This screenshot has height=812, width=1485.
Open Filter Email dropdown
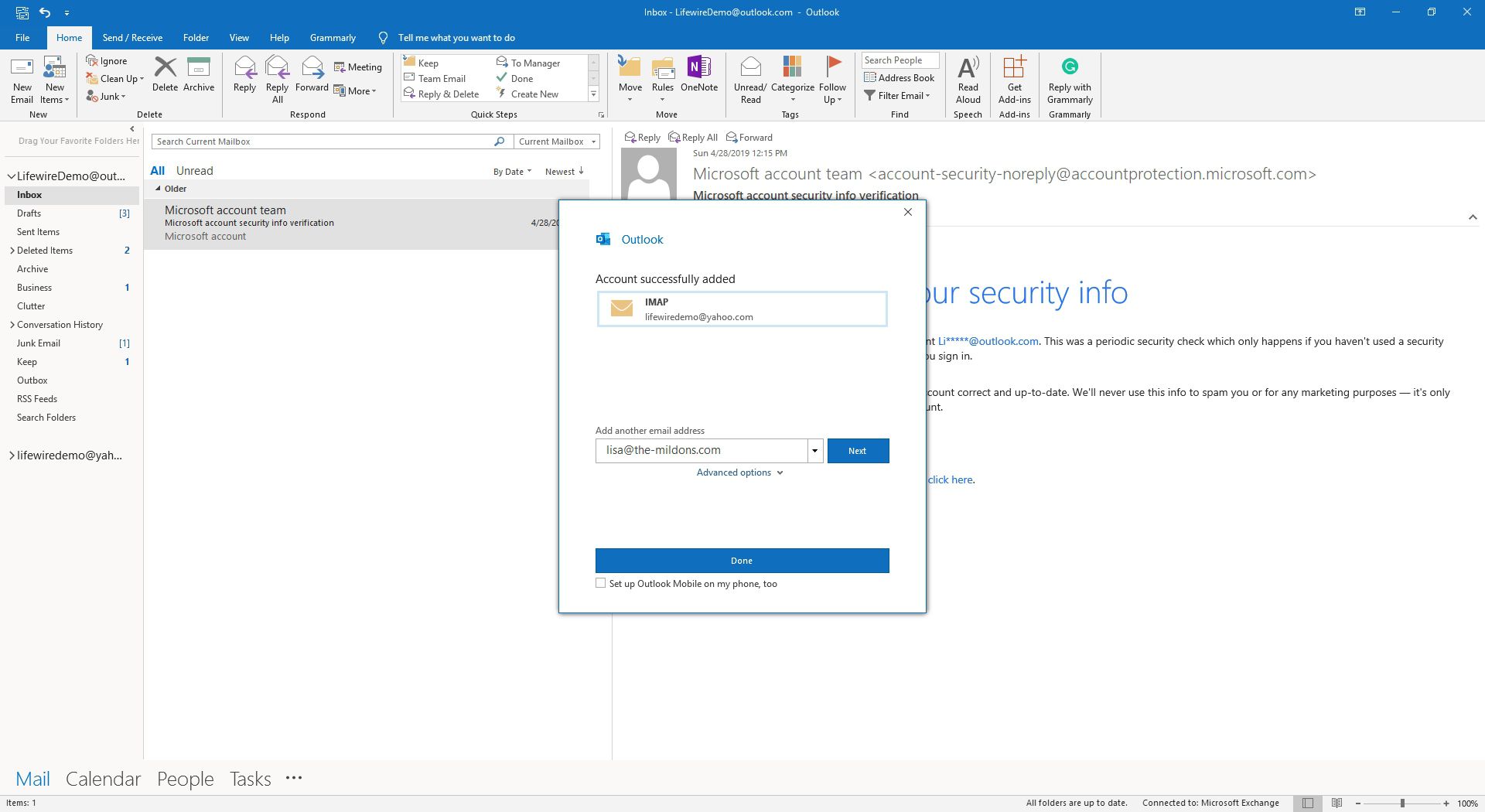897,96
